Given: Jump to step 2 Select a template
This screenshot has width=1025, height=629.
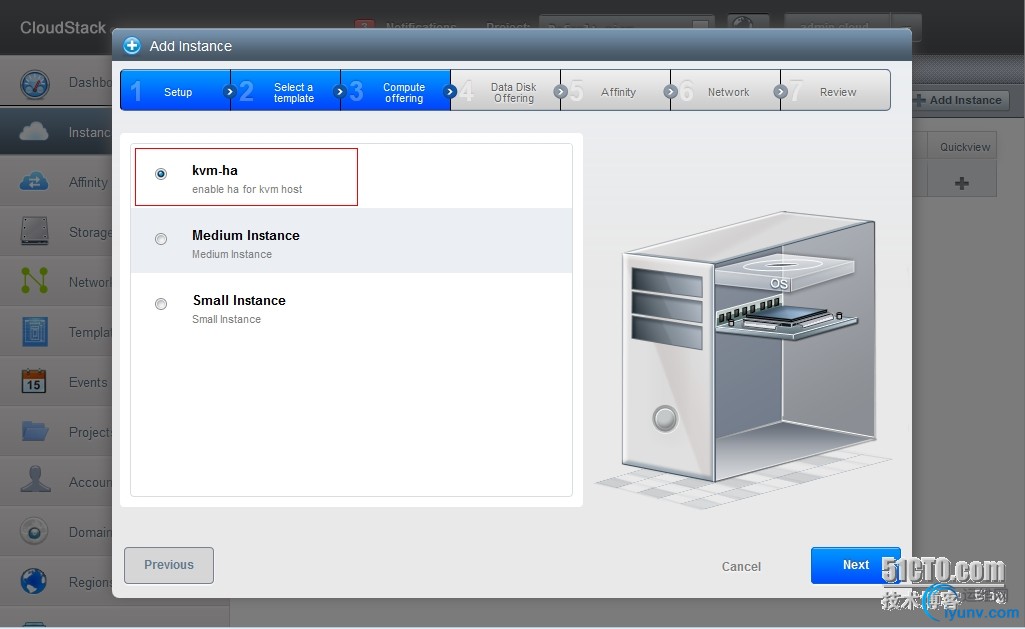Looking at the screenshot, I should (286, 90).
